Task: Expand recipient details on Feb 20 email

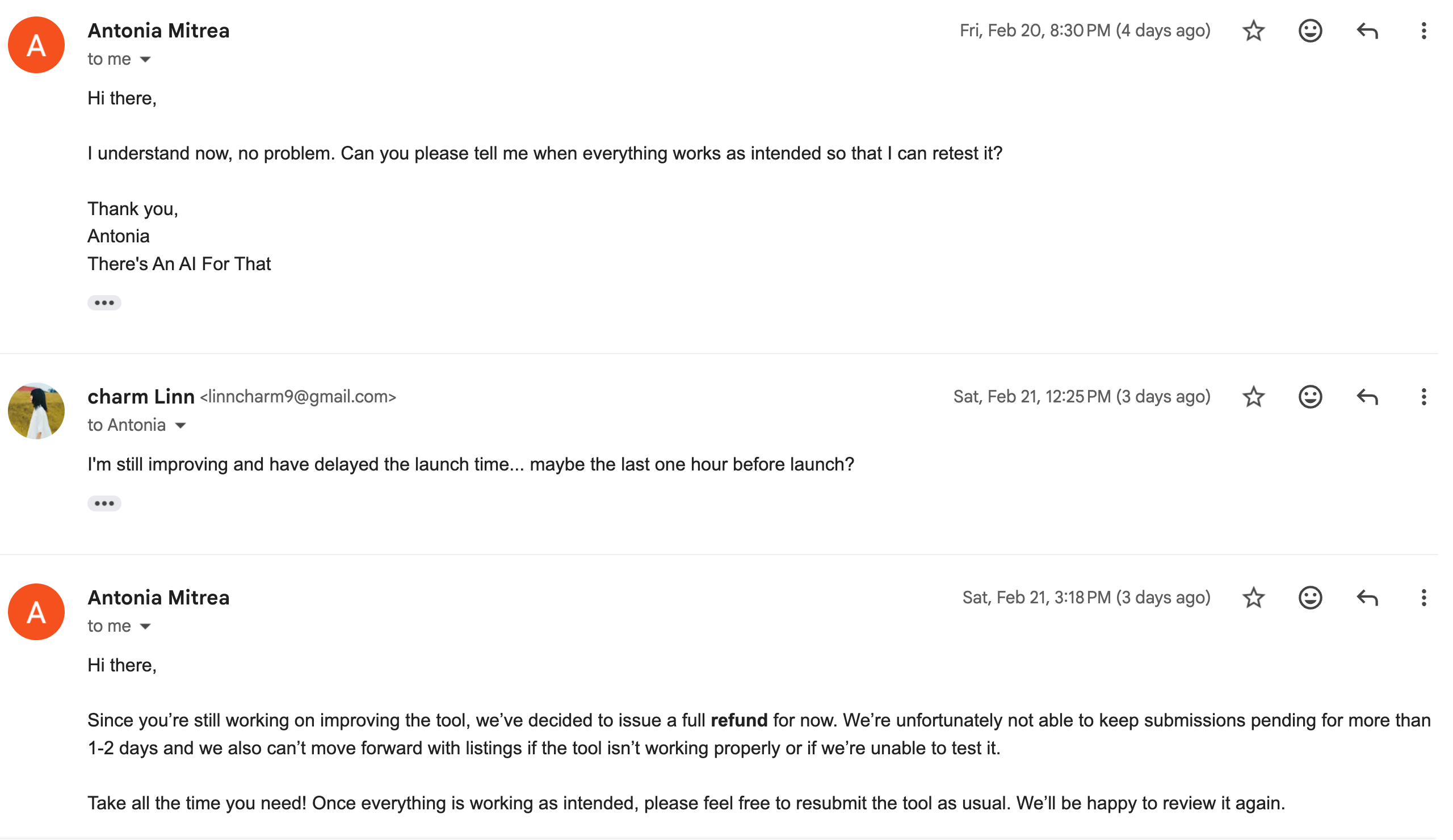Action: 145,60
